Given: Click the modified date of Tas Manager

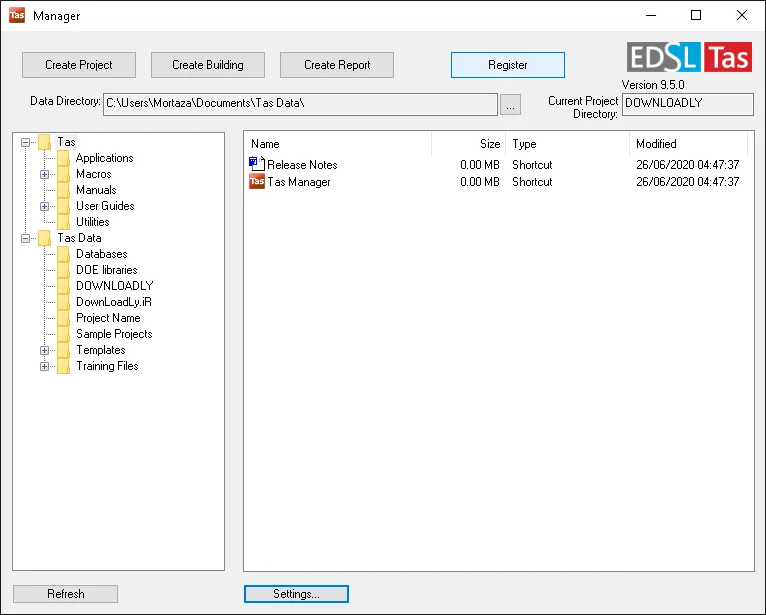Looking at the screenshot, I should coord(687,182).
